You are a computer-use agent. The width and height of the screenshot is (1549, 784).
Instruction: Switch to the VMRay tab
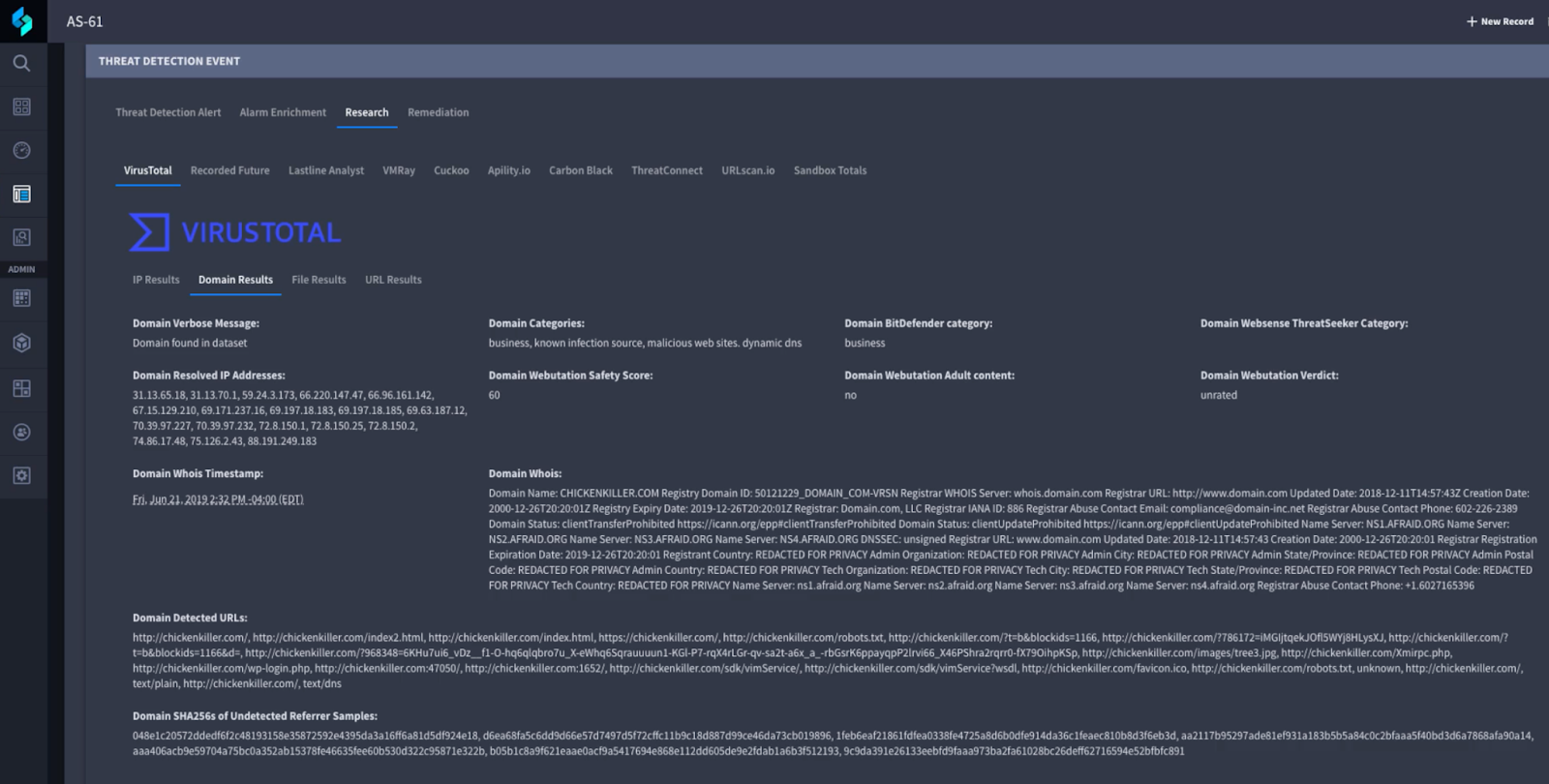pos(399,170)
